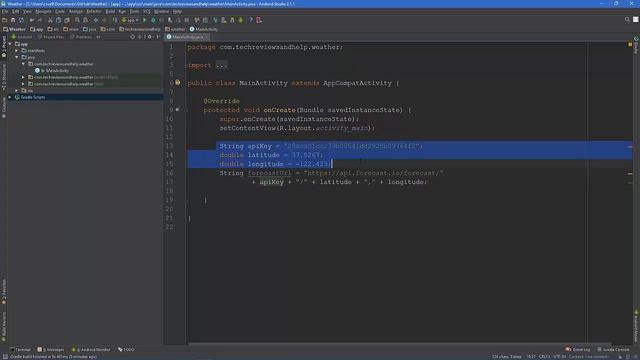This screenshot has height=360, width=640.
Task: Click the Structure side tool window tab
Action: coord(4,77)
